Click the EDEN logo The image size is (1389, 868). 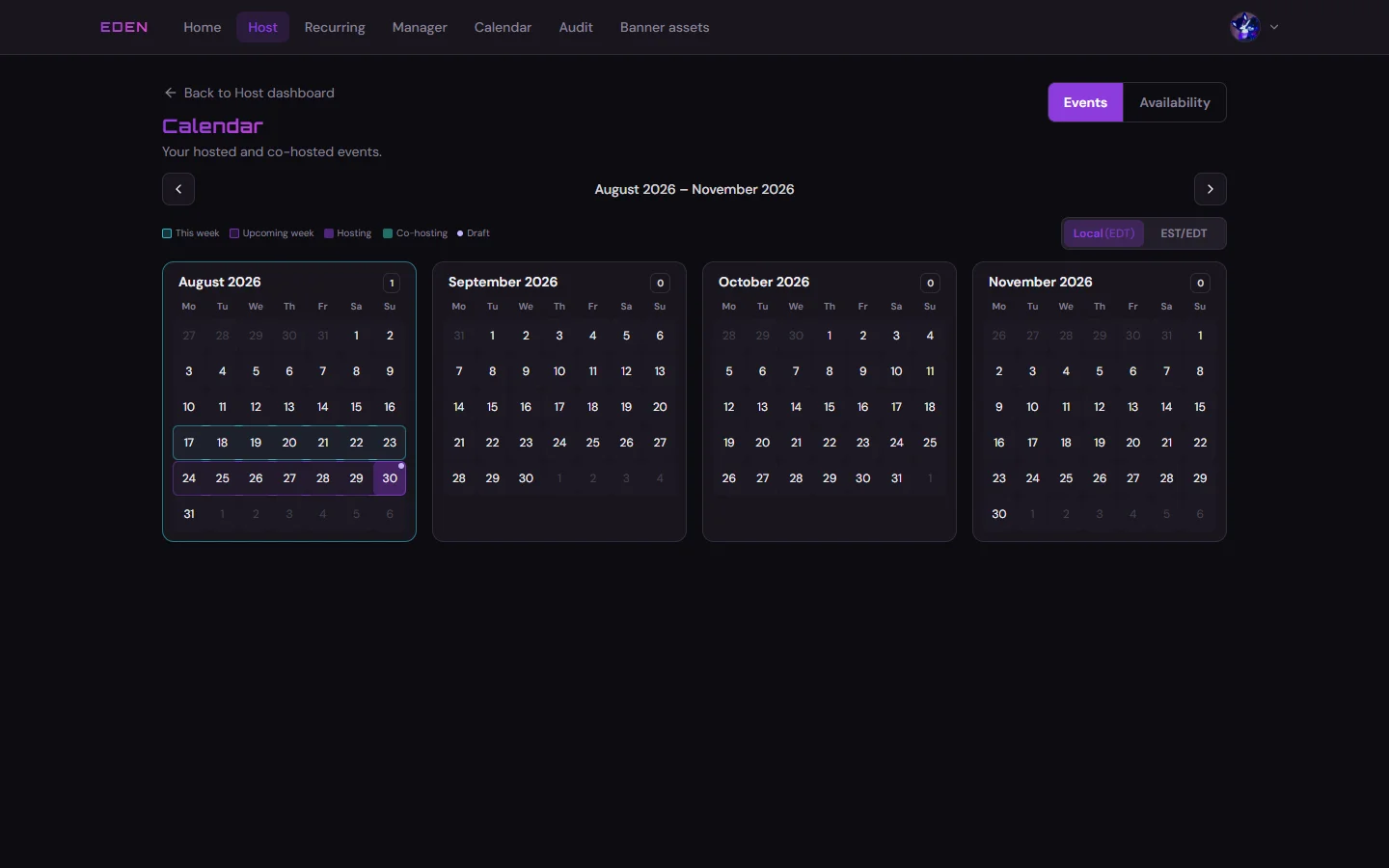(x=124, y=27)
